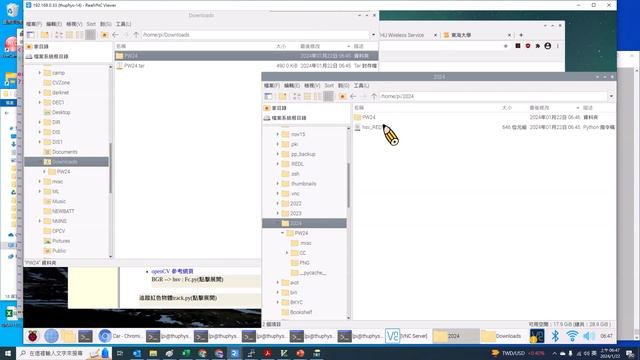640x360 pixels.
Task: Click path field /home/pi/2024
Action: (493, 96)
